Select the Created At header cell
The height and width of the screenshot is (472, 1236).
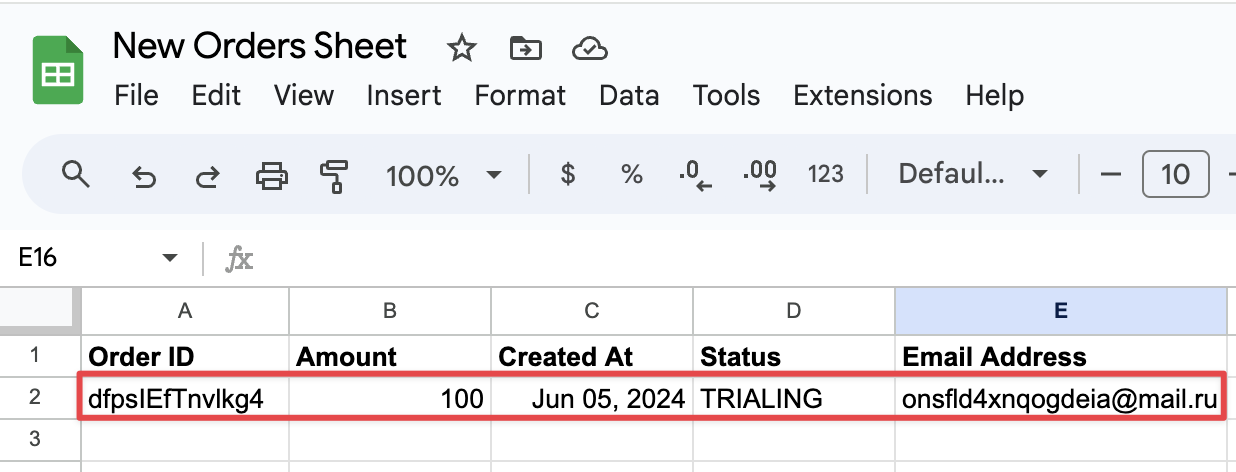pos(592,356)
